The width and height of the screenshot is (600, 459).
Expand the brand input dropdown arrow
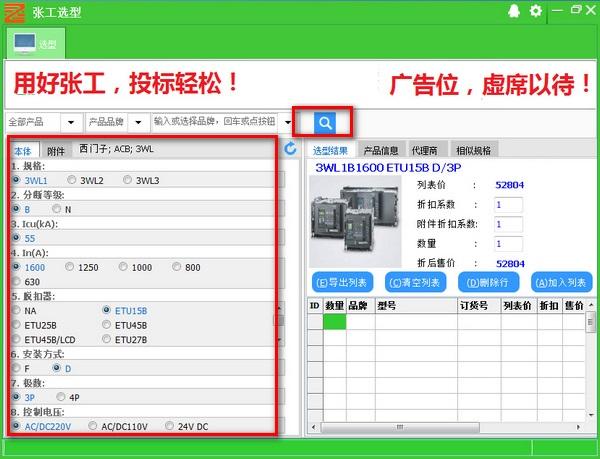tap(288, 122)
